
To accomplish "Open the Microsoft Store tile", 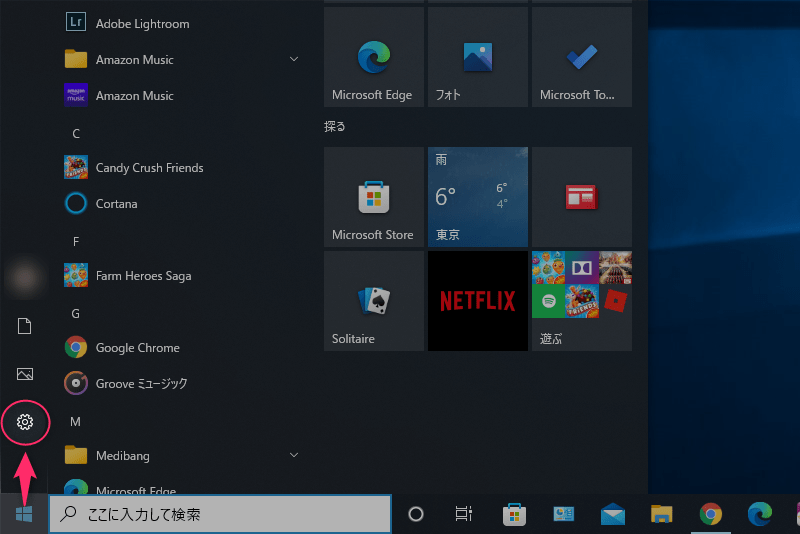I will point(374,197).
